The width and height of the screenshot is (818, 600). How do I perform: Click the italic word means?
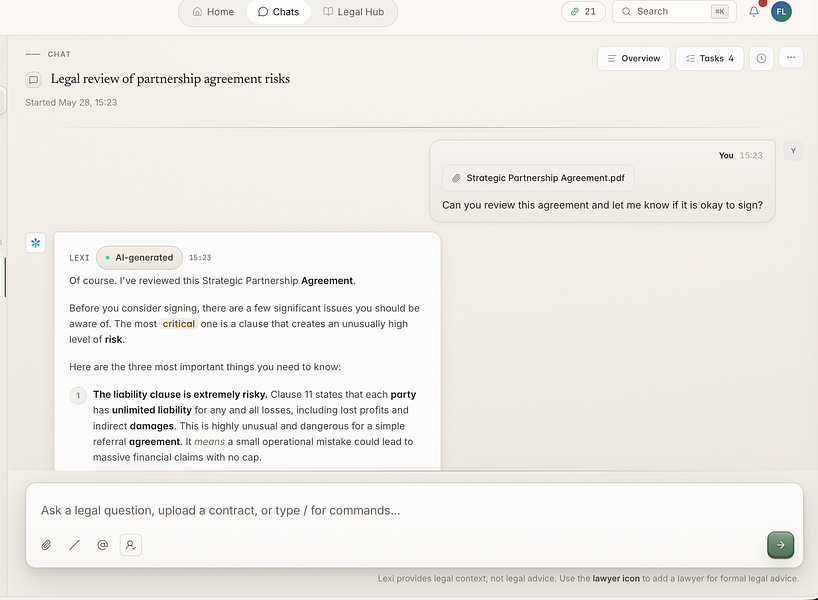[209, 442]
